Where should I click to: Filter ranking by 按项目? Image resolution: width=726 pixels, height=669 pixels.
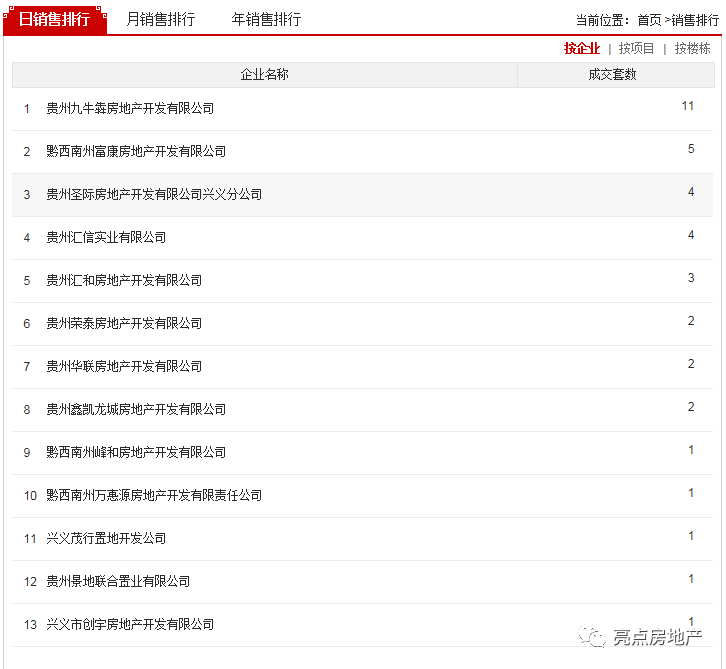[636, 48]
